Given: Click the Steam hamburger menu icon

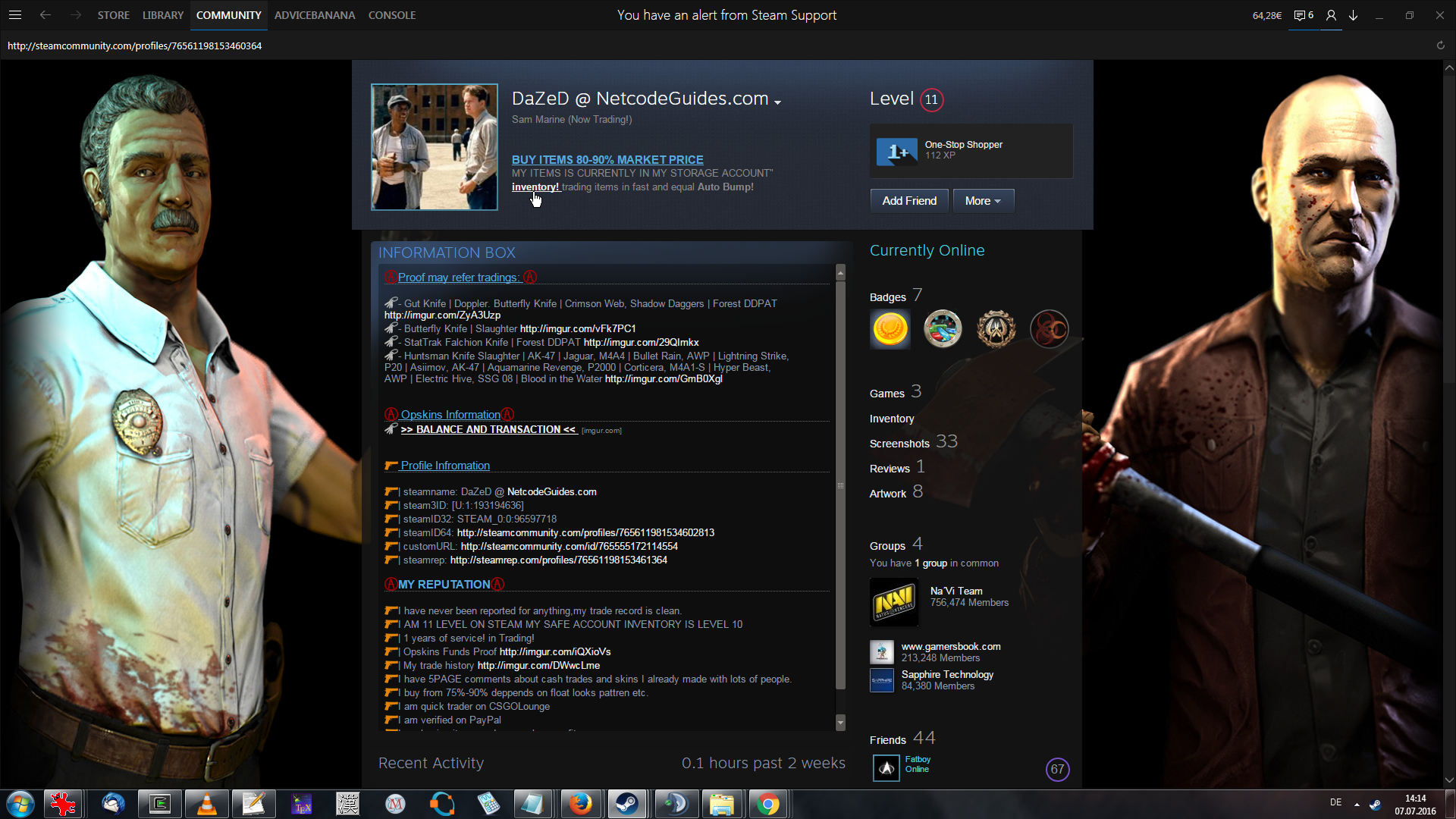Looking at the screenshot, I should [15, 15].
